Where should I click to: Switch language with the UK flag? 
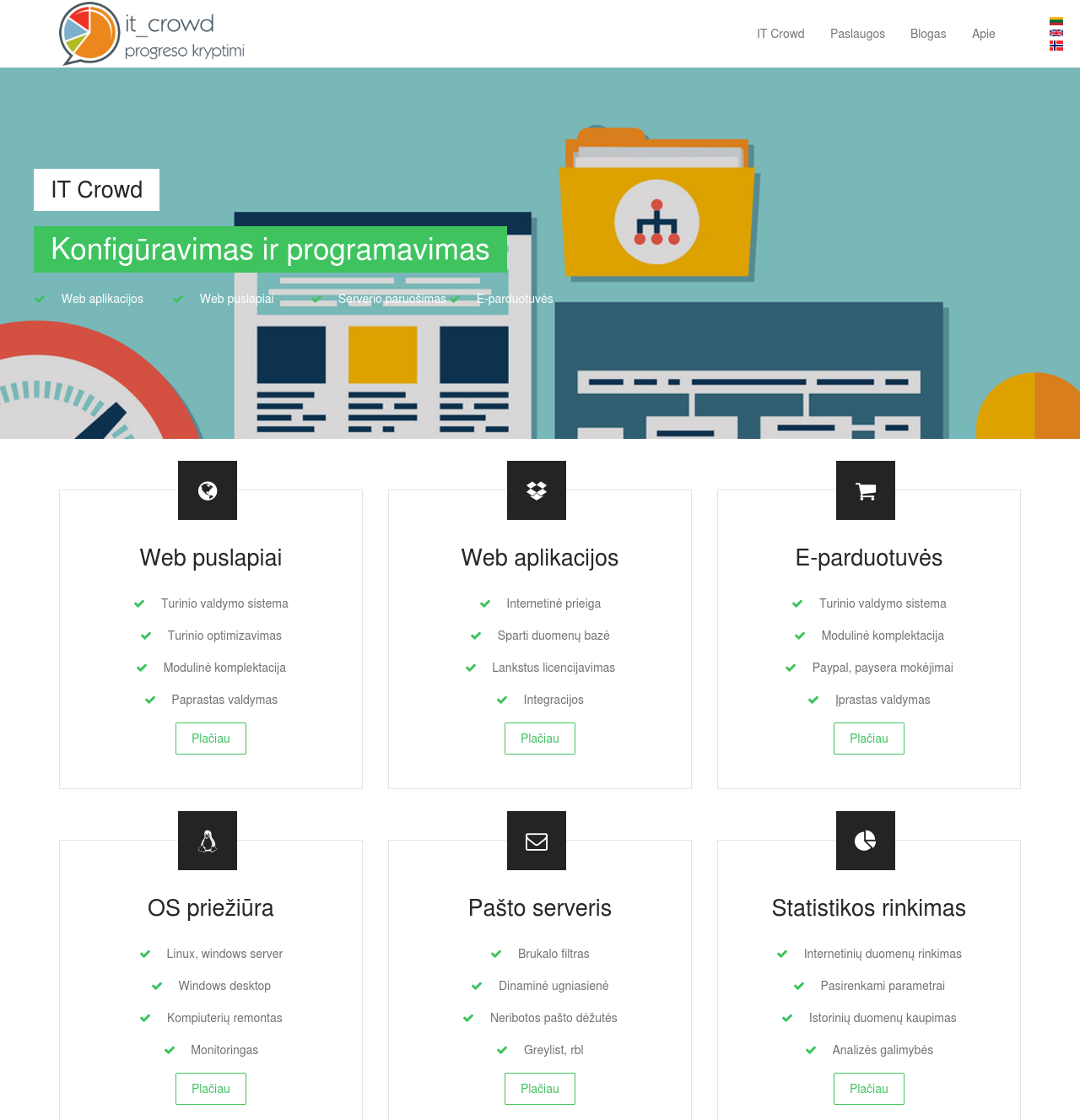point(1056,33)
